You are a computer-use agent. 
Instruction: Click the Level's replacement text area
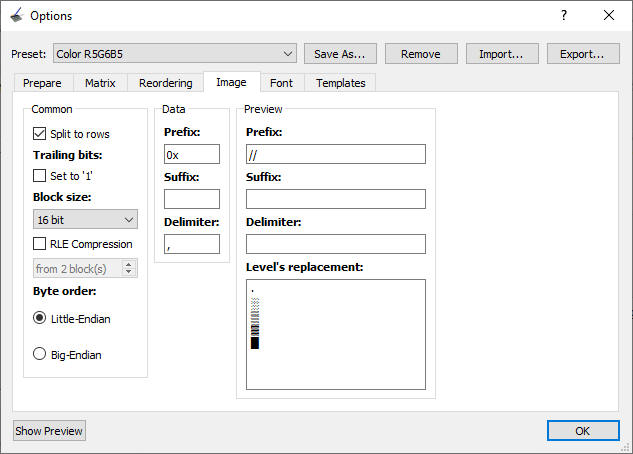pyautogui.click(x=335, y=333)
